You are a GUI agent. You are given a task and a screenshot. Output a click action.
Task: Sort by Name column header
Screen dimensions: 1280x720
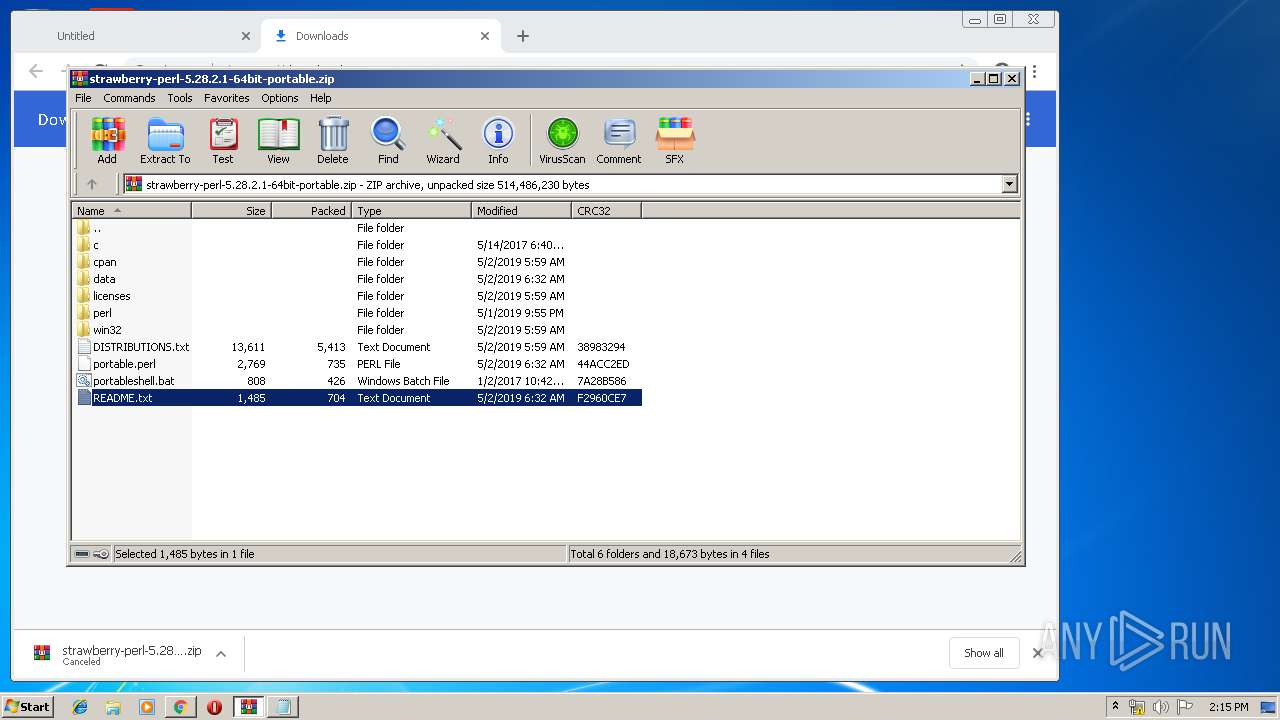click(132, 211)
